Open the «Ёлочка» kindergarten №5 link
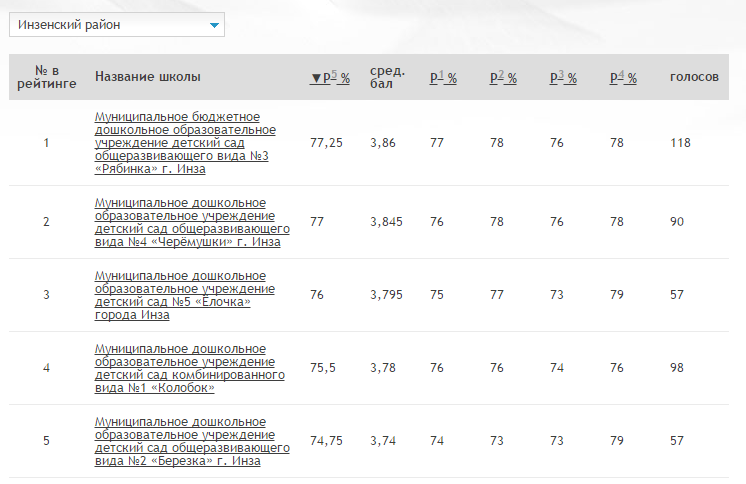 tap(185, 295)
